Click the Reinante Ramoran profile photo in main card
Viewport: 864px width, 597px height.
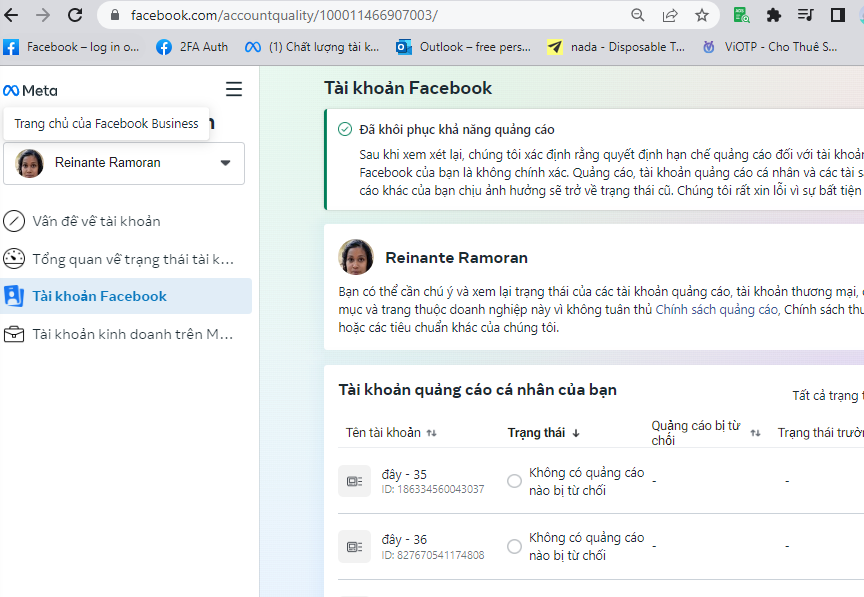click(355, 257)
